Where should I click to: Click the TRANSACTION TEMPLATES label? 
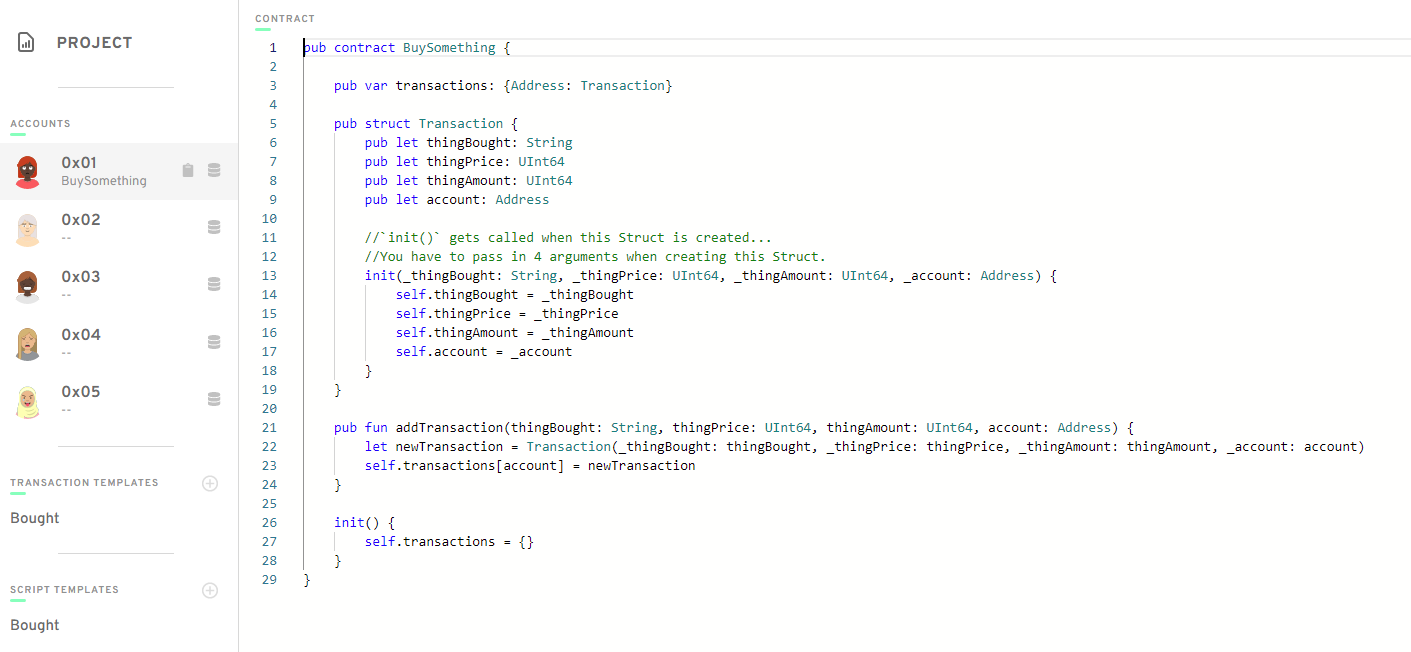(84, 483)
